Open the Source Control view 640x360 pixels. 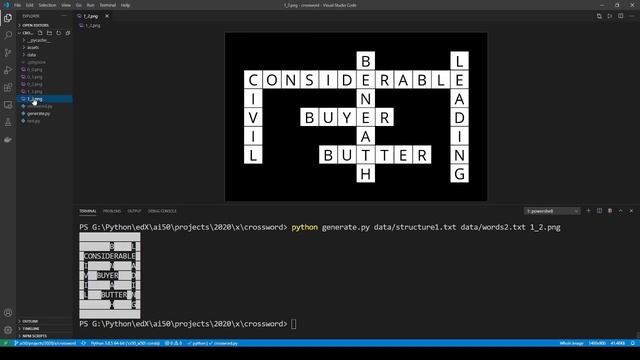point(8,53)
